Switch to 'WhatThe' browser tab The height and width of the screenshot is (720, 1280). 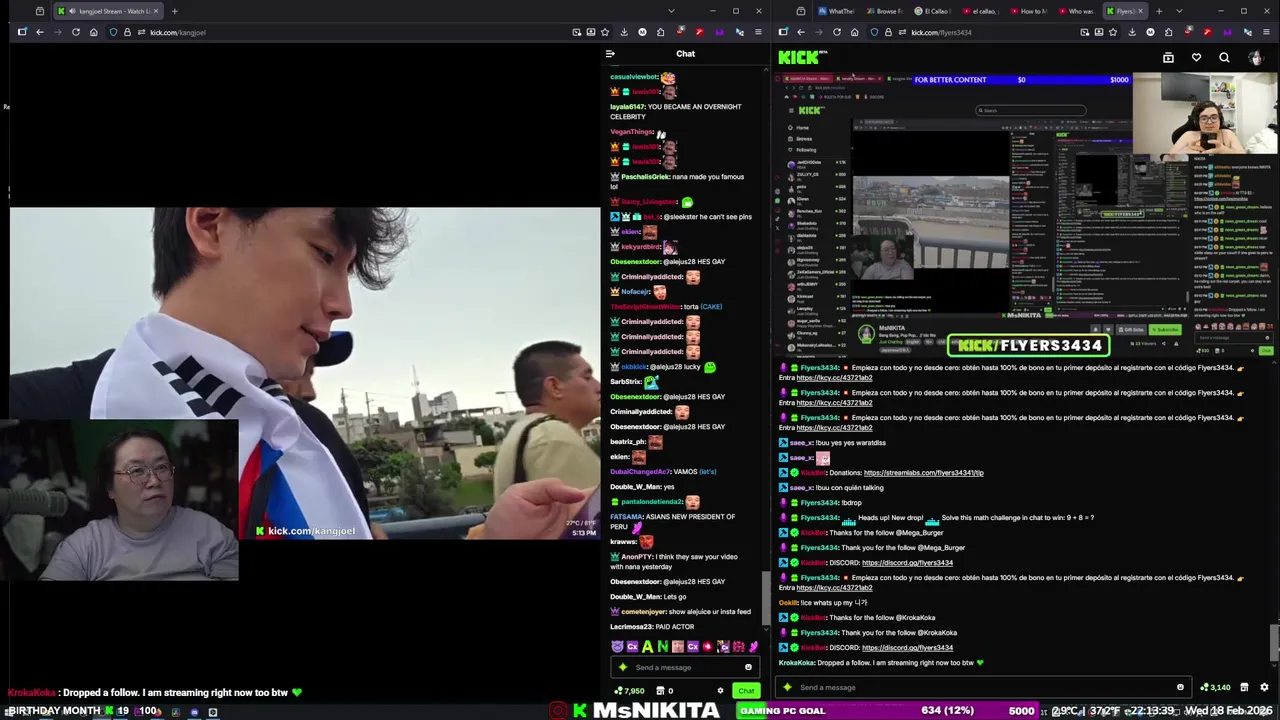click(x=836, y=11)
